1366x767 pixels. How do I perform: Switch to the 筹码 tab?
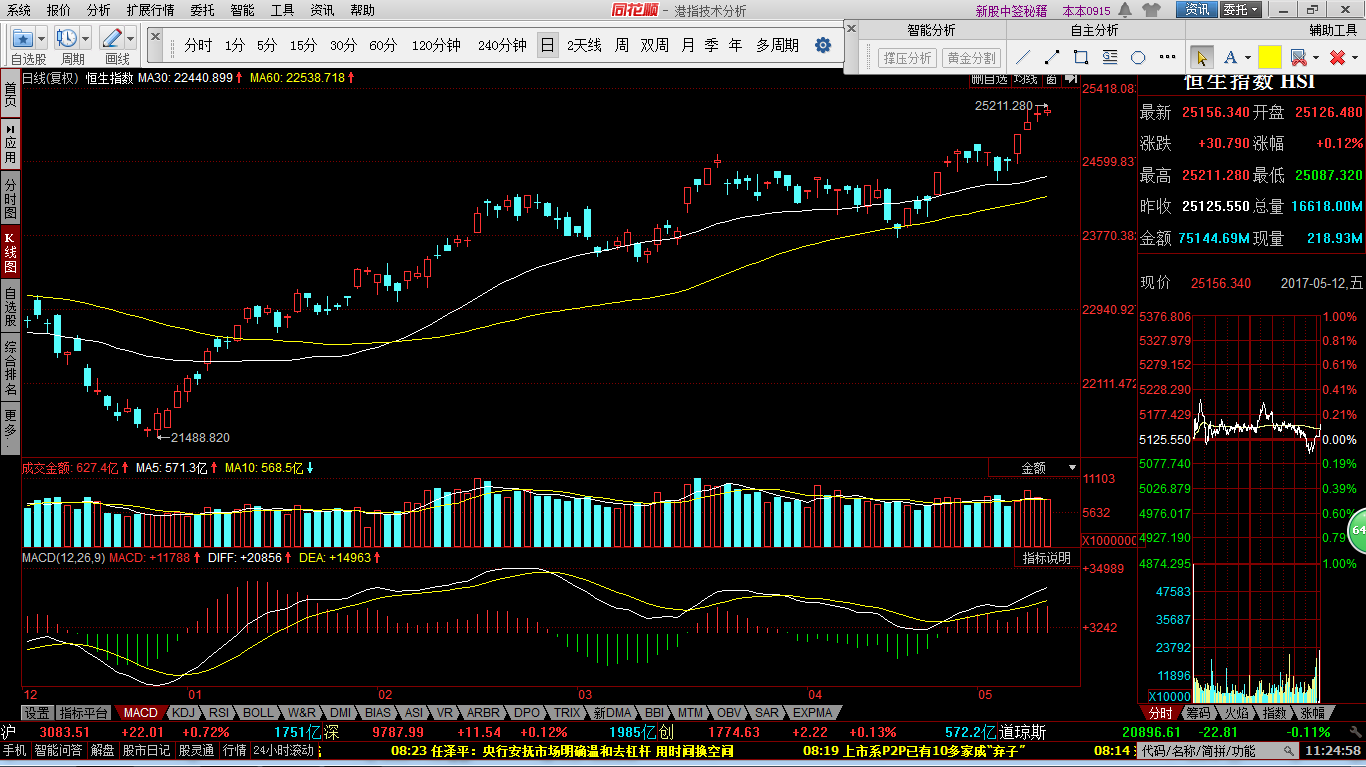click(x=1198, y=713)
